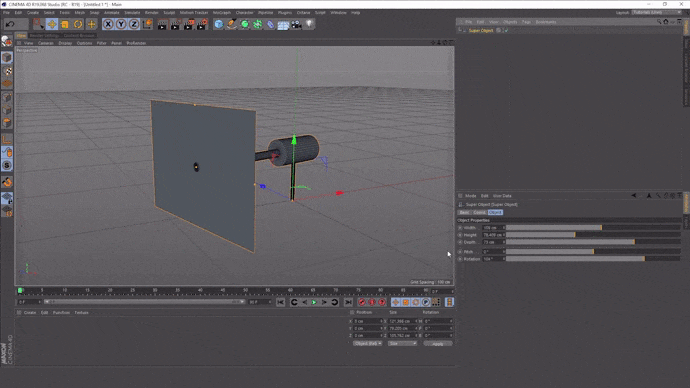
Task: Open the File menu
Action: [x=6, y=13]
